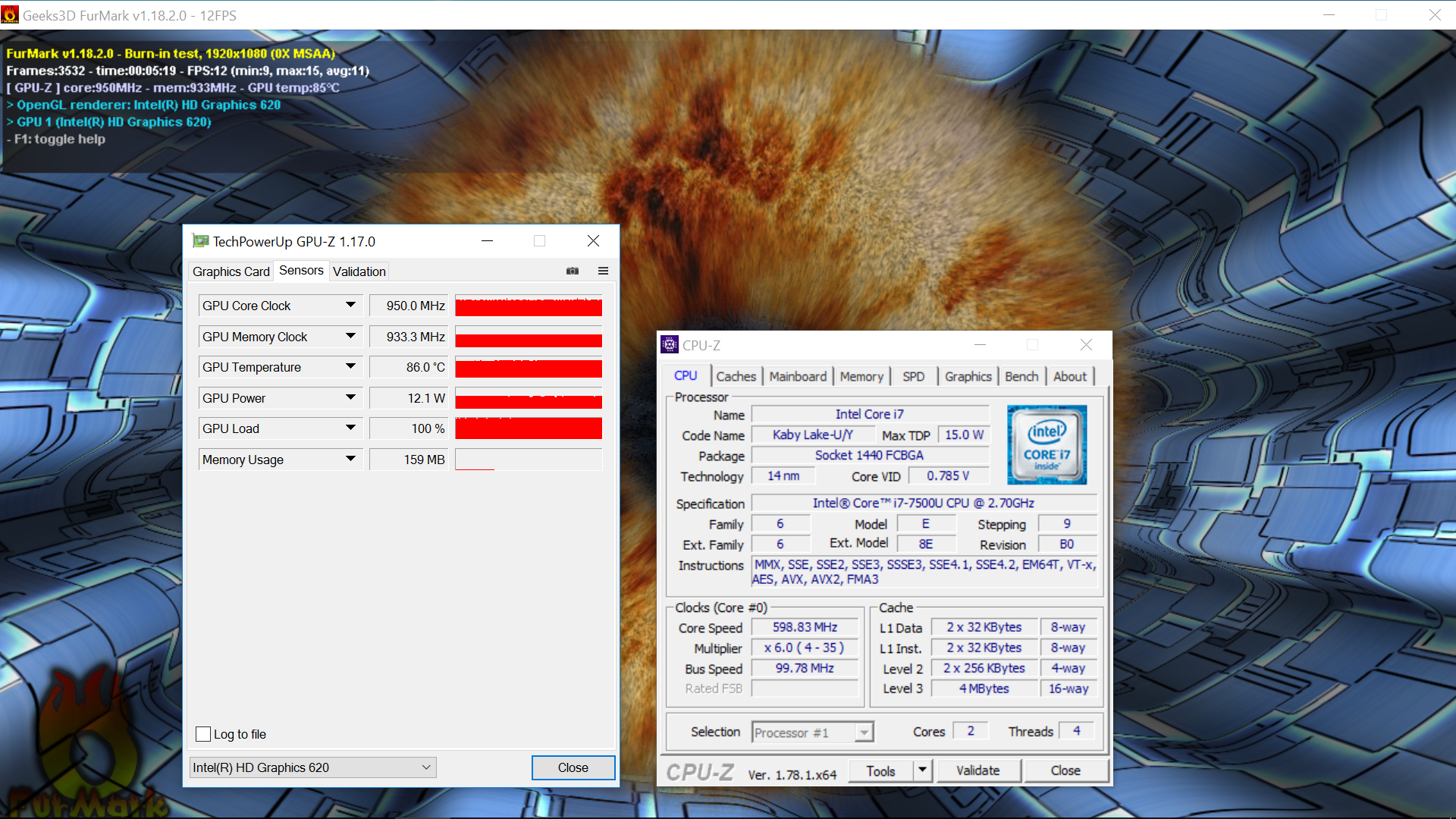
Task: Click the 99.78 MHz bus speed value
Action: point(805,668)
